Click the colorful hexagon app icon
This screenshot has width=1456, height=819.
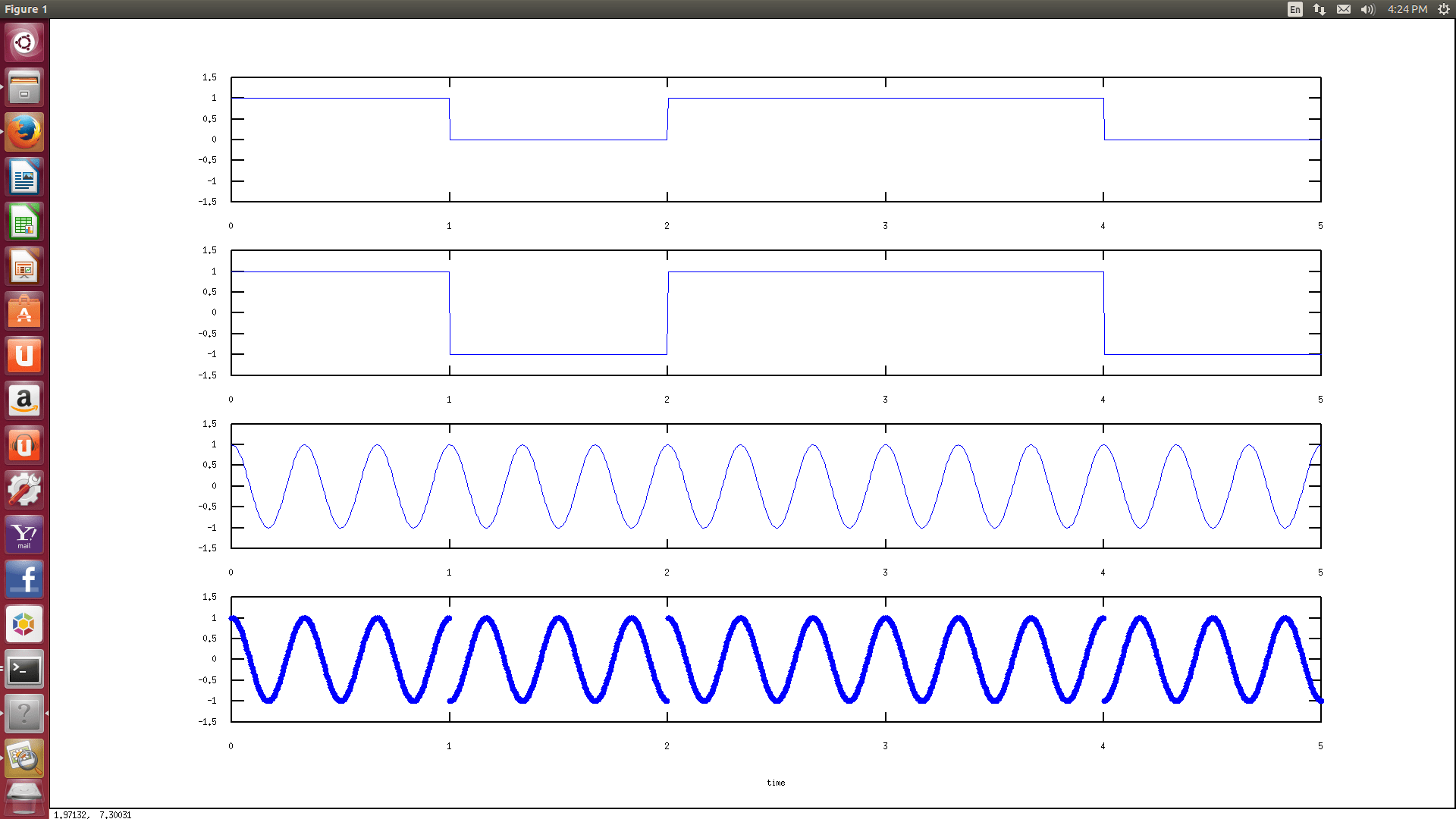(x=24, y=624)
